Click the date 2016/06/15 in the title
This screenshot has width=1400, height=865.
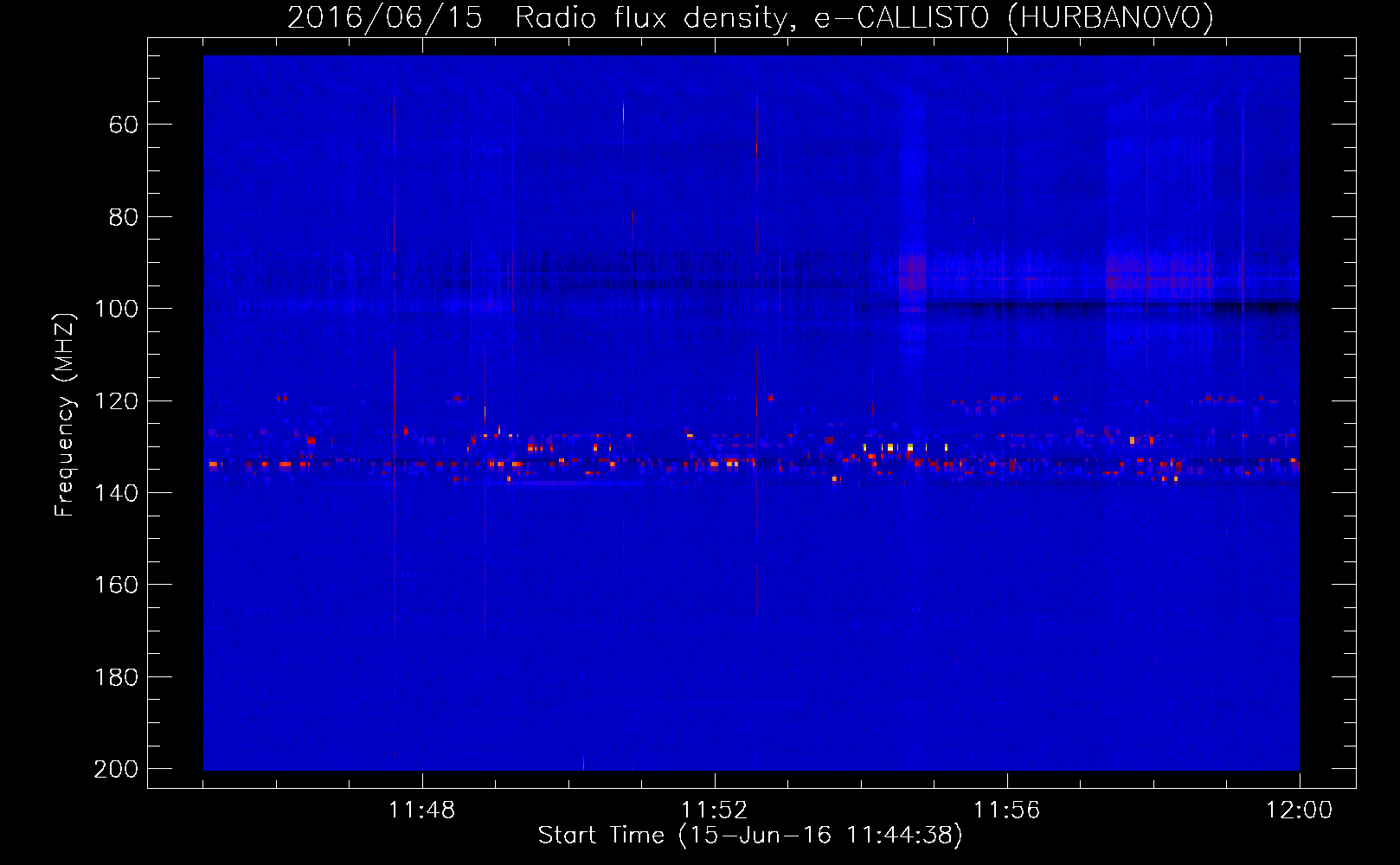coord(384,17)
